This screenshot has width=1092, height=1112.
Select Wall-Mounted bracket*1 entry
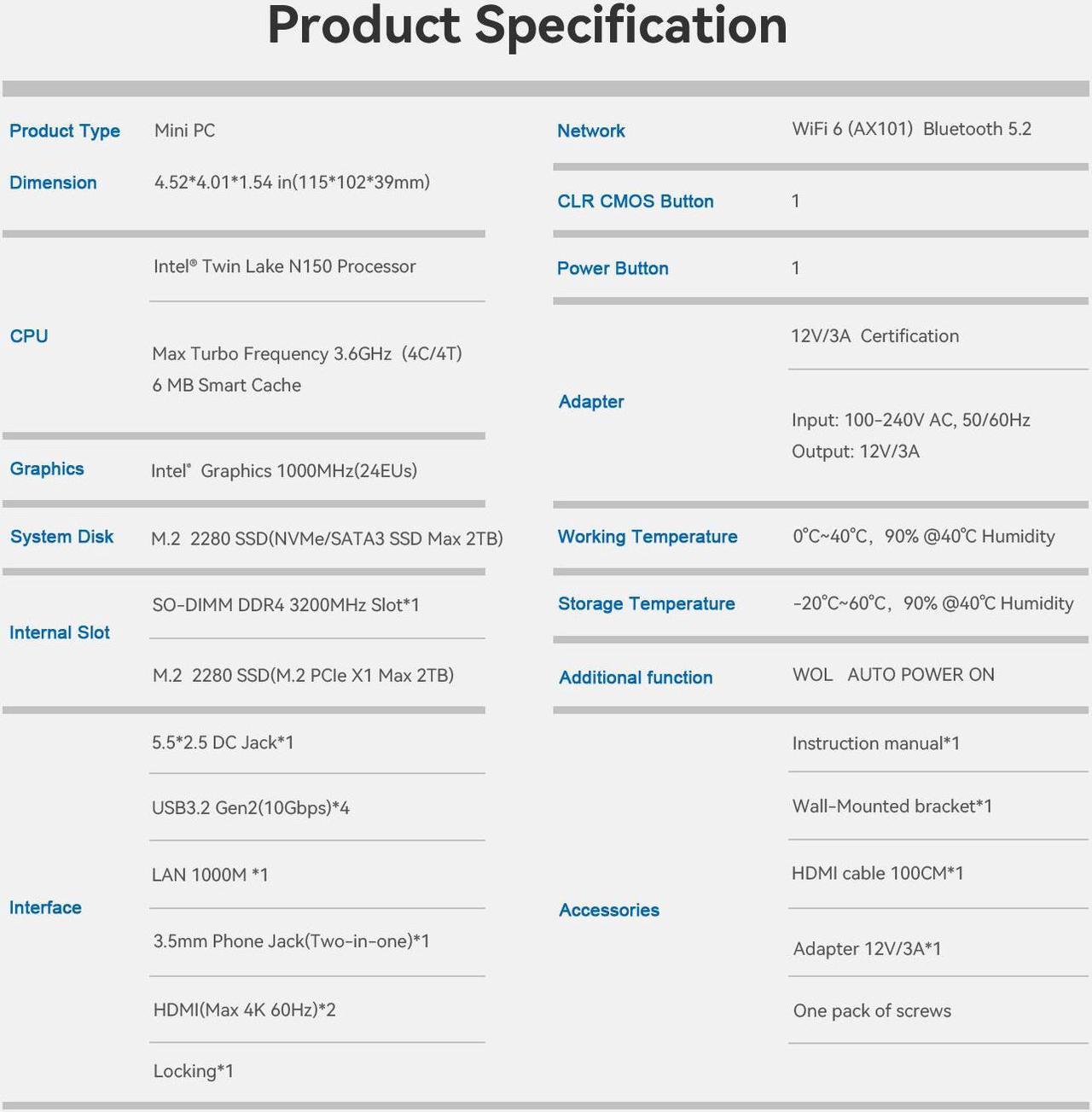[892, 806]
